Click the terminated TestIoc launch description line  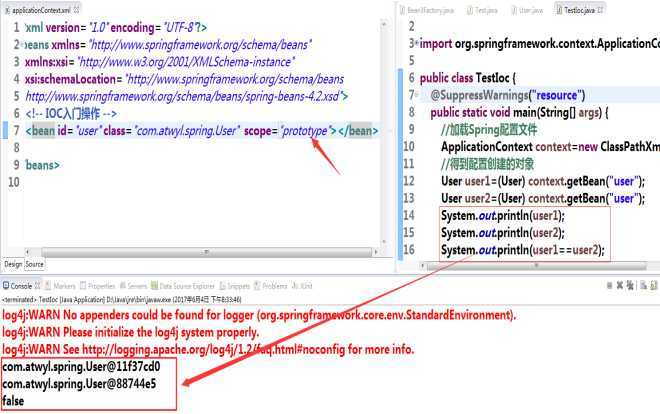[x=122, y=300]
